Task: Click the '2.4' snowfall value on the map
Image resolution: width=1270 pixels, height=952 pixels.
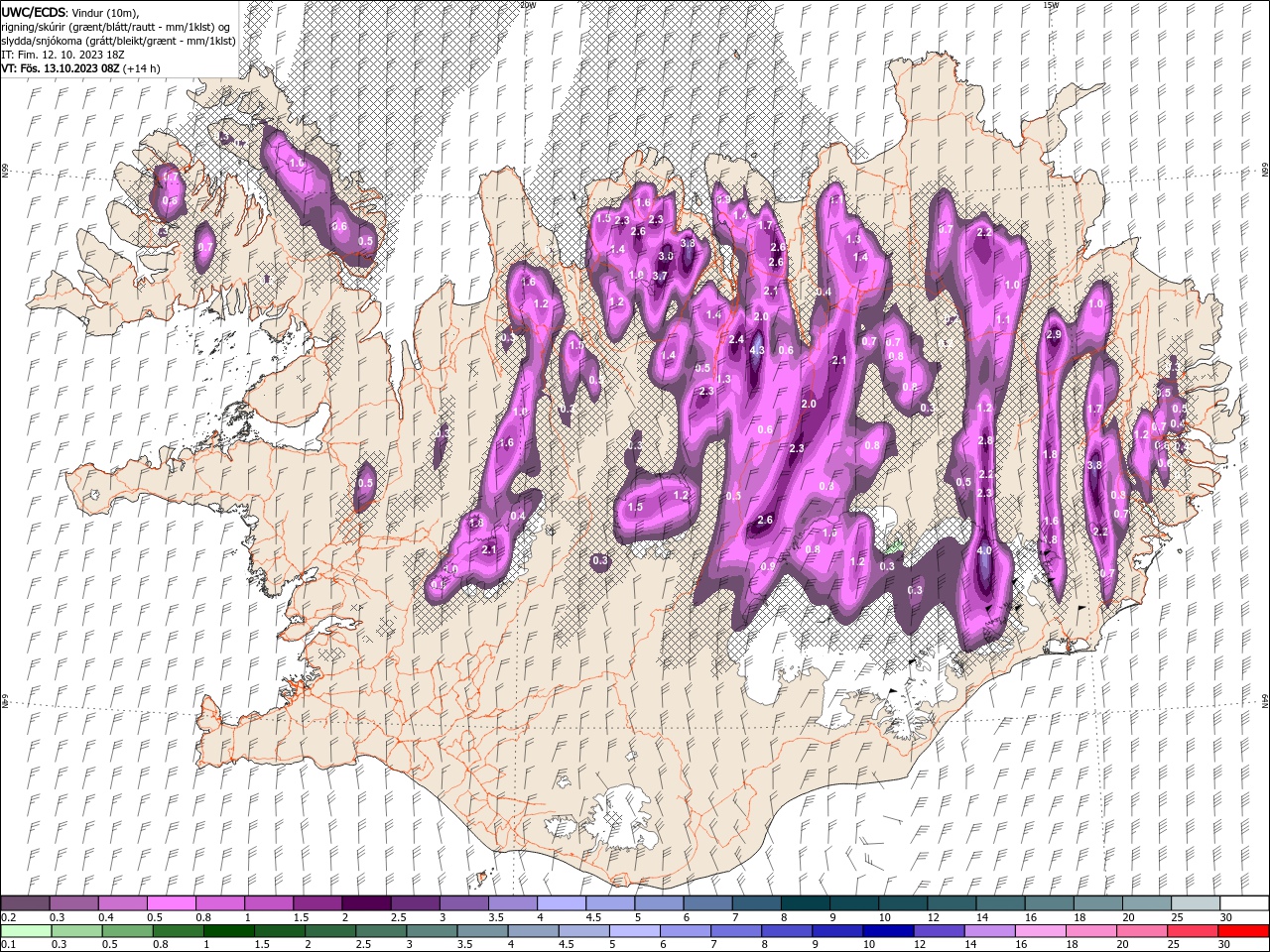Action: 736,339
